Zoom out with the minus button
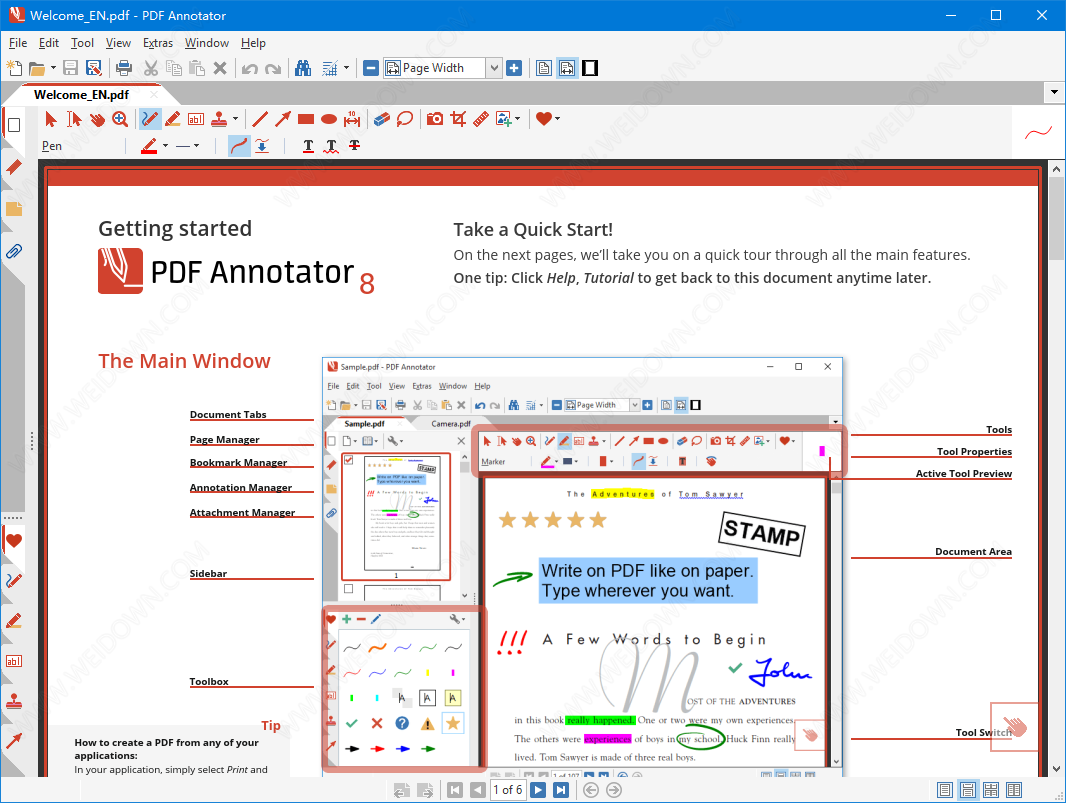This screenshot has width=1066, height=803. click(371, 68)
